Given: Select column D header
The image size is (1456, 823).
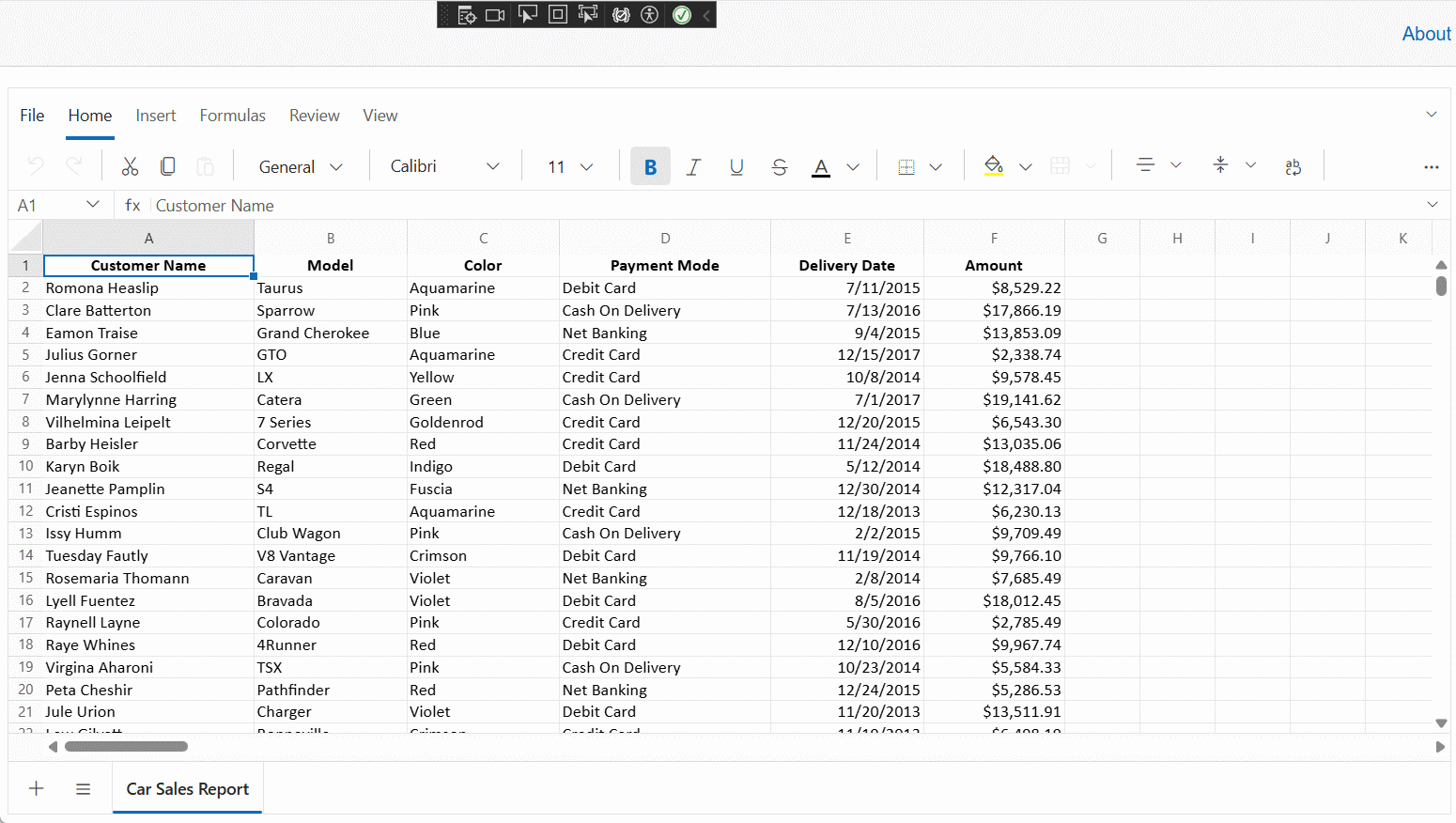Looking at the screenshot, I should coord(665,239).
